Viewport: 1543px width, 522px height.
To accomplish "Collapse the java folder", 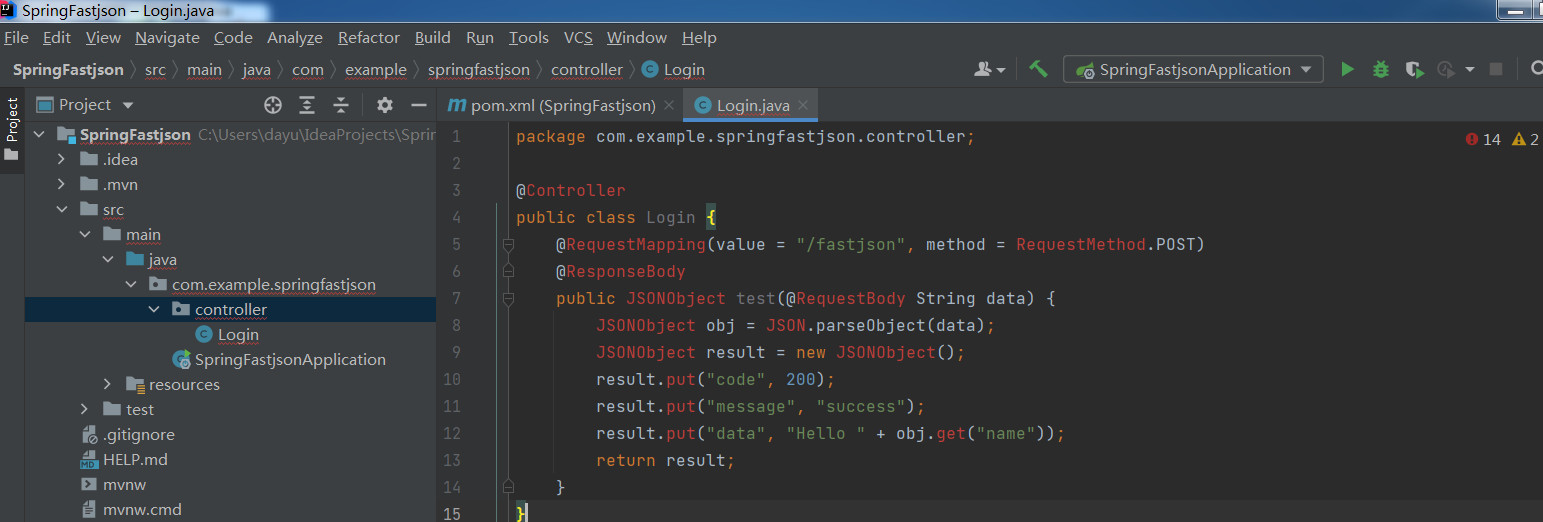I will [108, 260].
